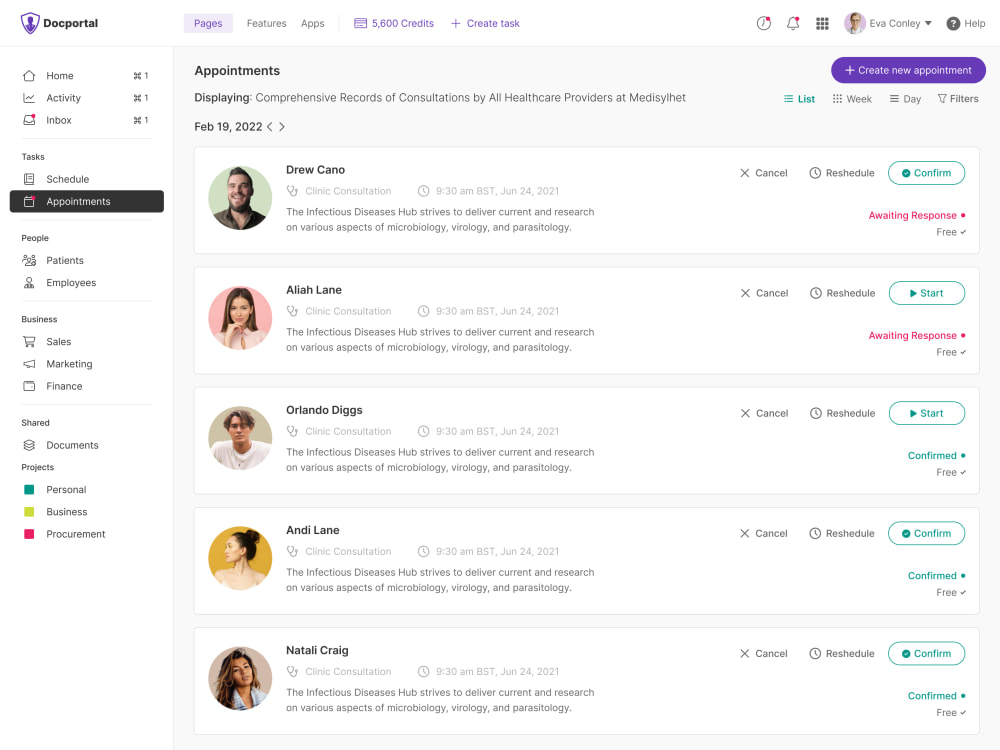Switch to the Apps tab
This screenshot has height=750, width=1000.
tap(312, 24)
